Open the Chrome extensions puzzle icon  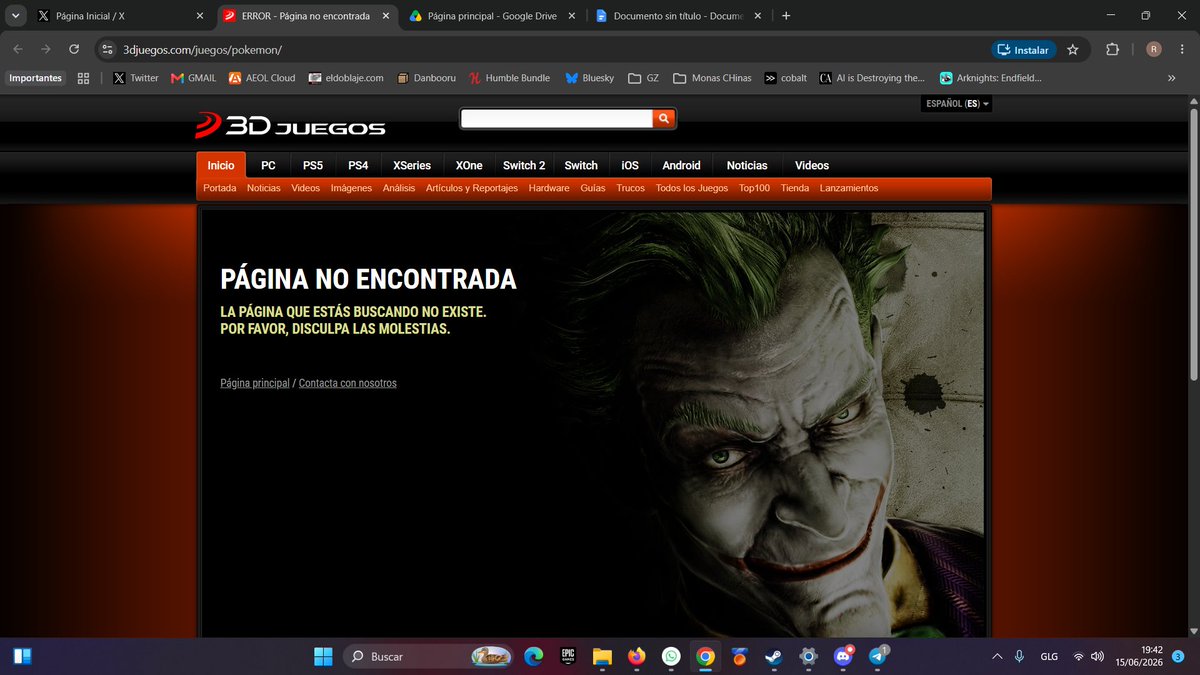click(x=1112, y=49)
